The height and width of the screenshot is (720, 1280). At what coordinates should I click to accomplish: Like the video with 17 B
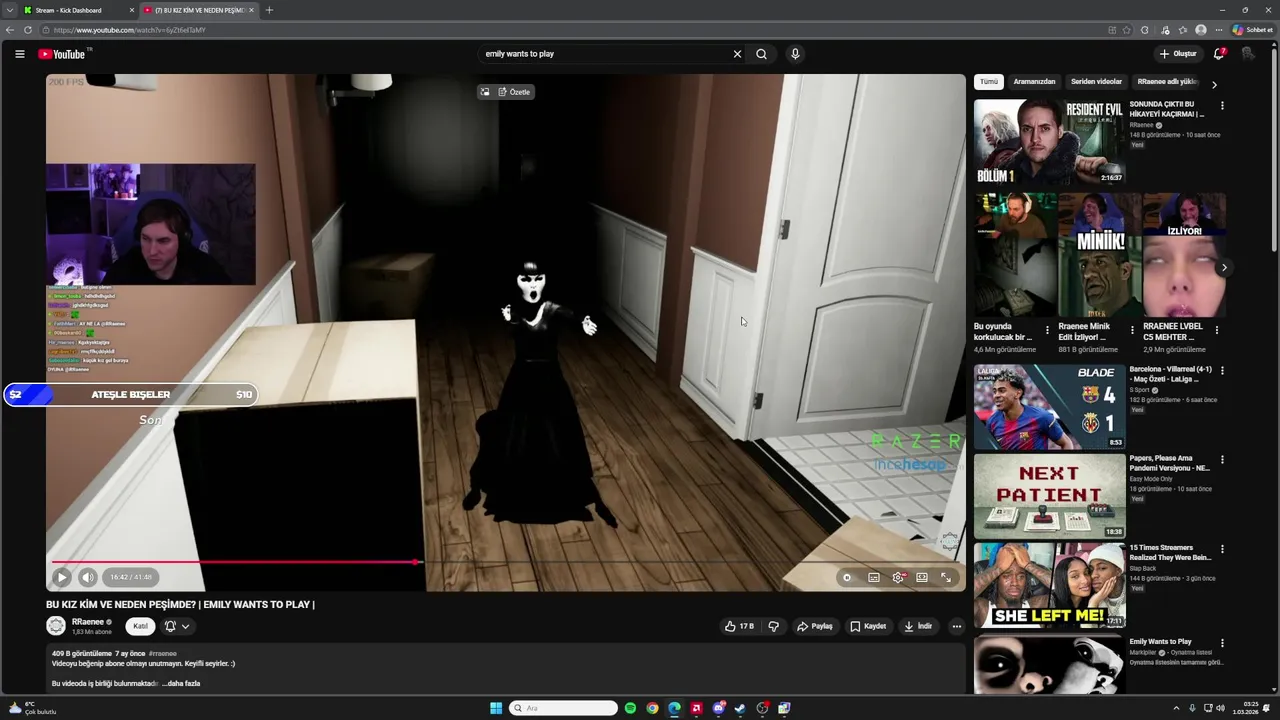pos(740,626)
